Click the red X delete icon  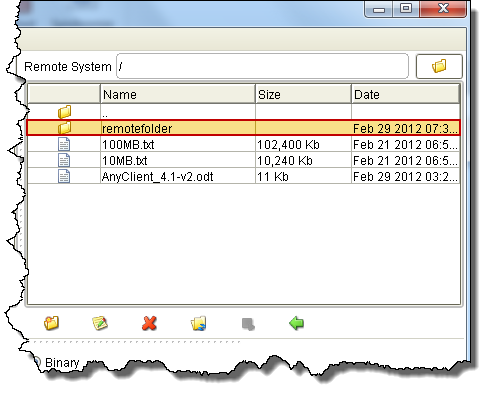pos(149,323)
